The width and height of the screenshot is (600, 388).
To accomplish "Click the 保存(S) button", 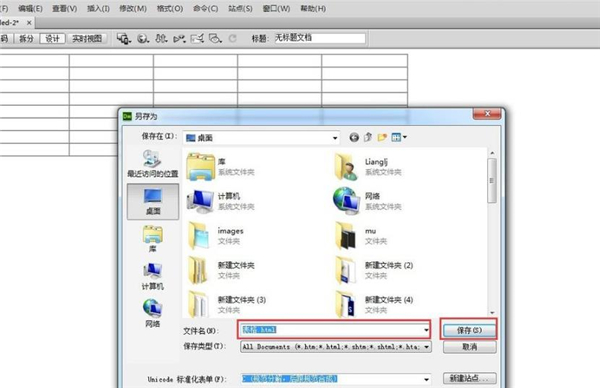I will [469, 330].
